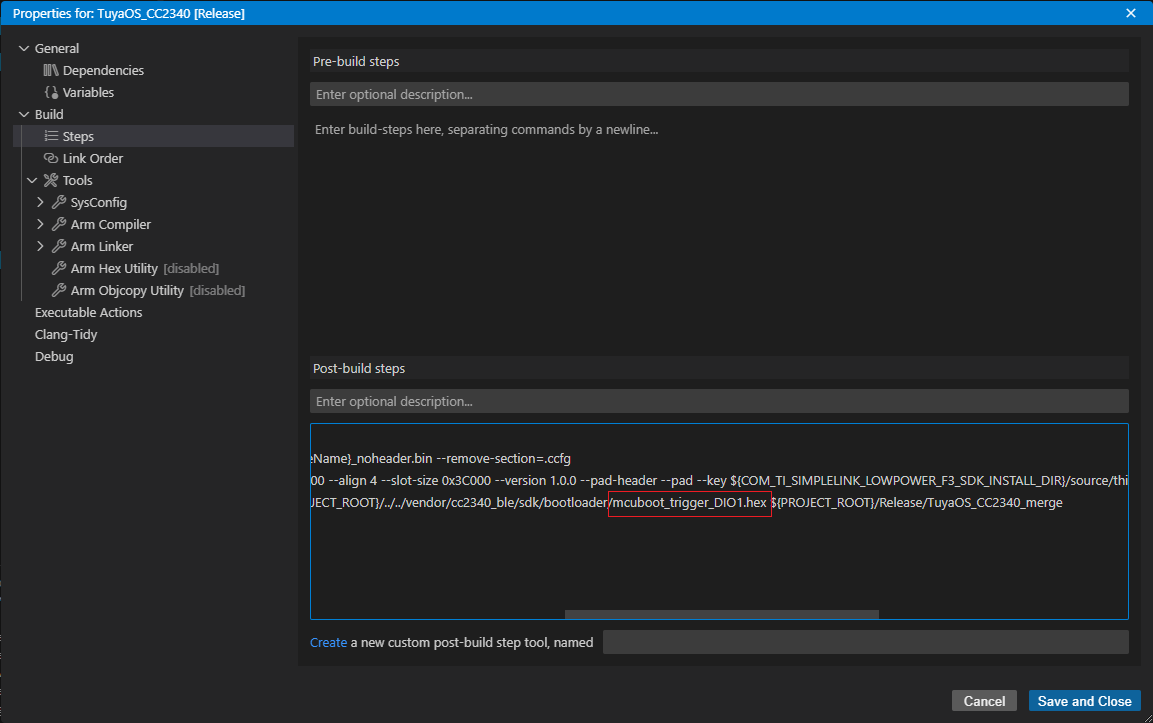
Task: Click the Pre-build steps heading
Action: (356, 62)
